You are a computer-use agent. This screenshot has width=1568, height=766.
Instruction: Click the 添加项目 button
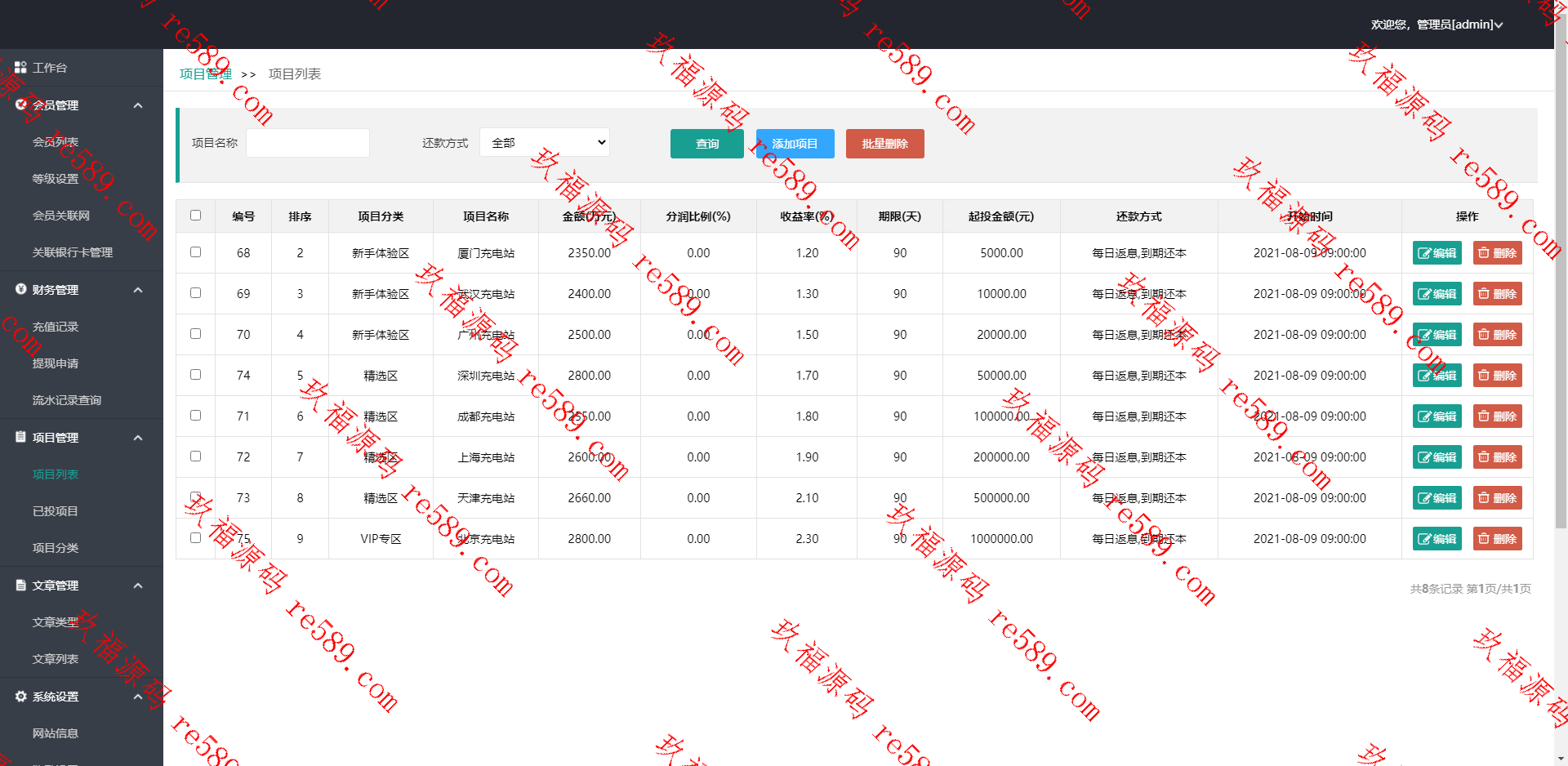795,144
